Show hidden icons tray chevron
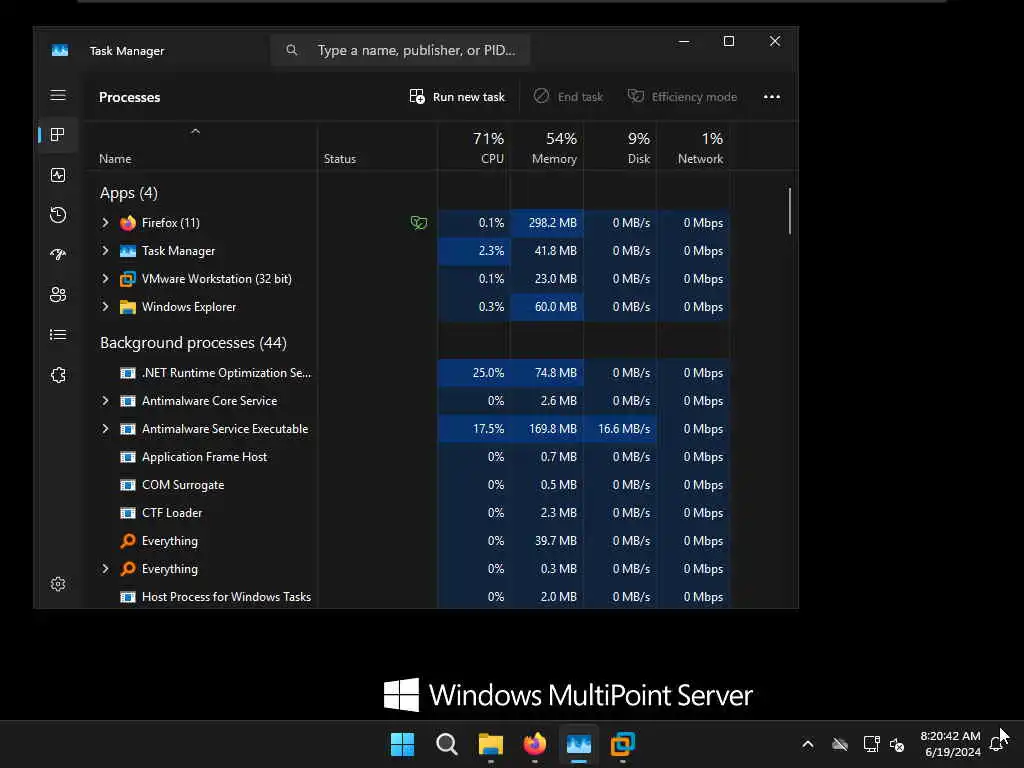 point(808,744)
